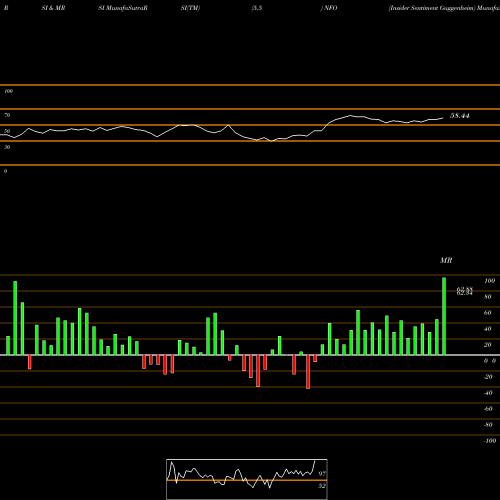Click the overlapping 62.34 value label
The image size is (500, 500).
(465, 293)
